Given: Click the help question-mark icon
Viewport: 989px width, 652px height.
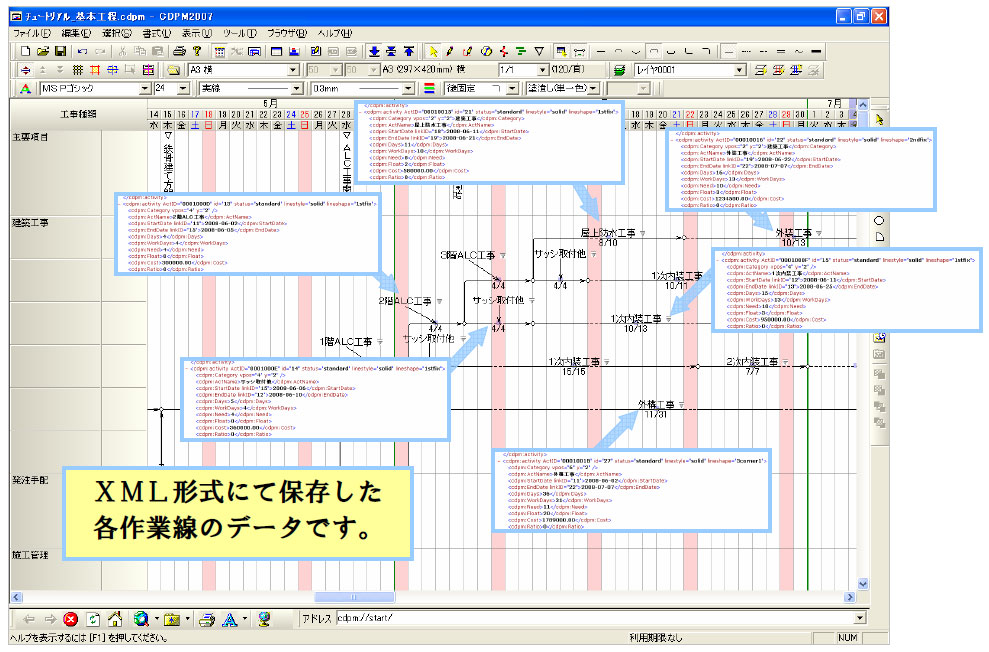Looking at the screenshot, I should pyautogui.click(x=198, y=51).
